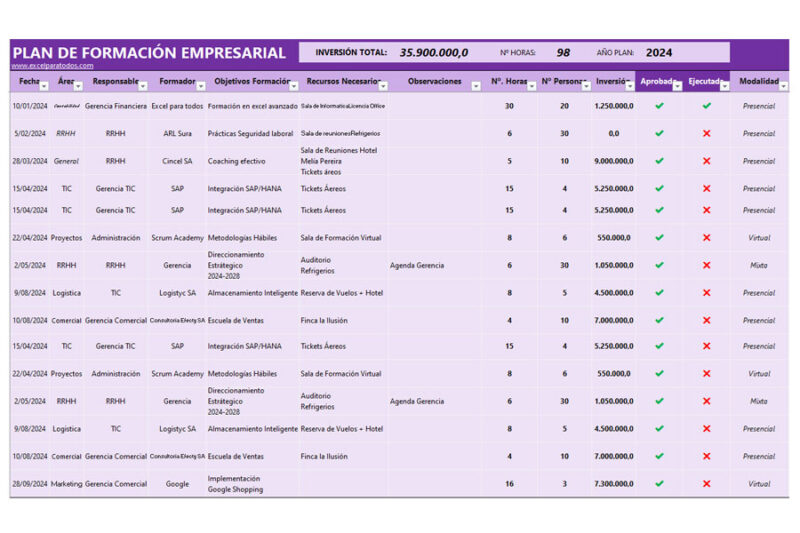The width and height of the screenshot is (800, 533).
Task: Select the investment cell 9.000.000,0
Action: (614, 161)
